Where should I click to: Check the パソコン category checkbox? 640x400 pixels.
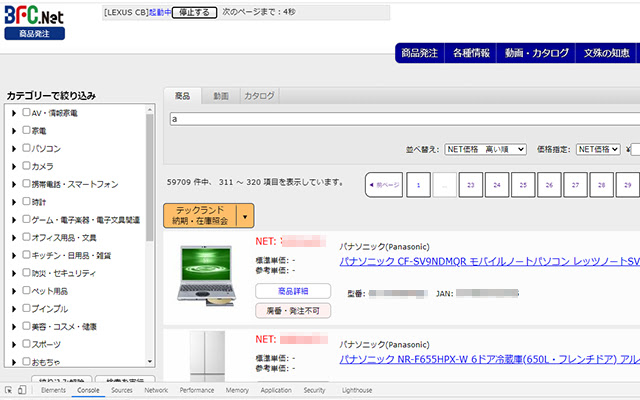(26, 147)
